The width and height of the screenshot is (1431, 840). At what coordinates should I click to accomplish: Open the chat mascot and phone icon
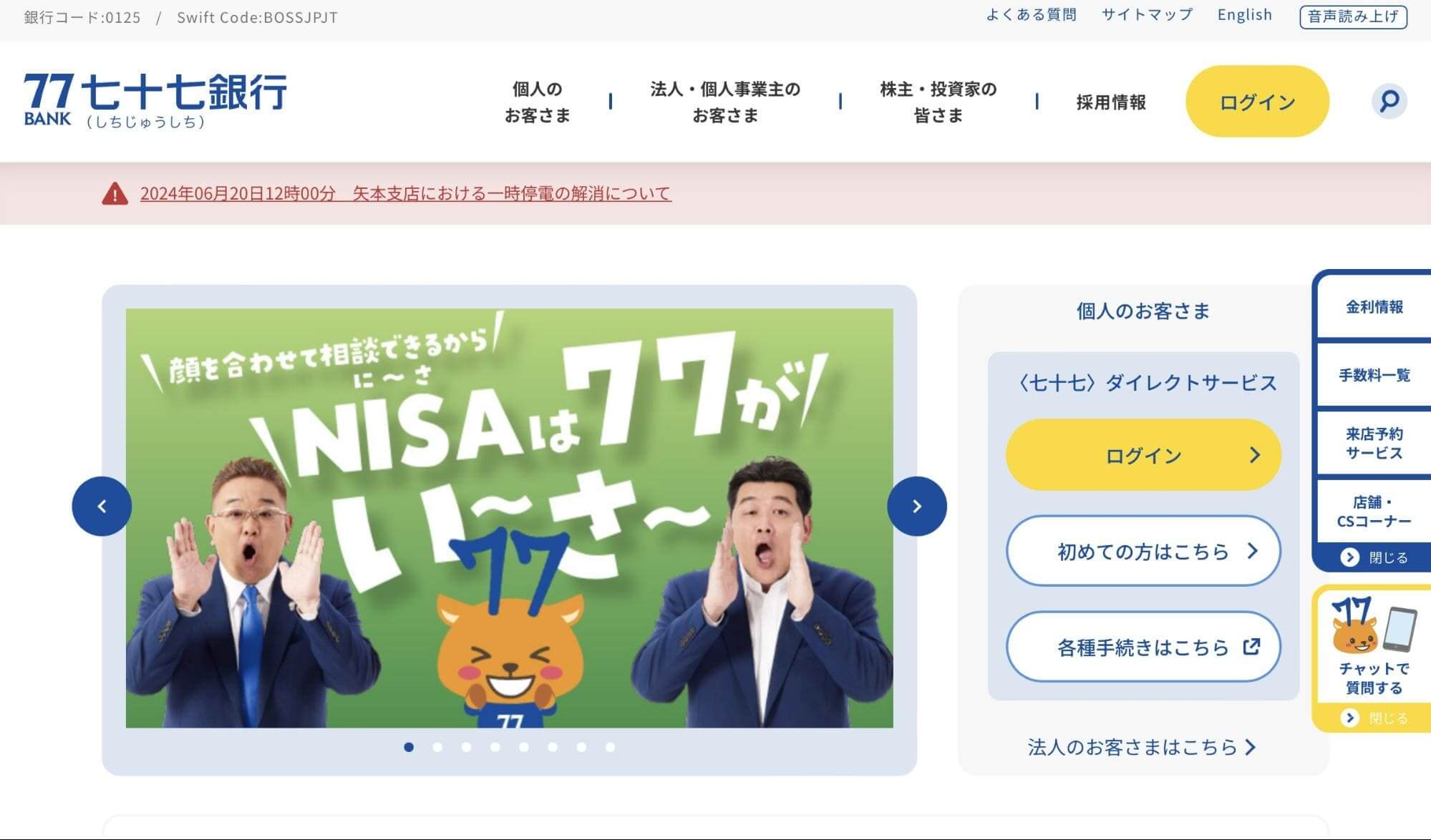pyautogui.click(x=1374, y=625)
